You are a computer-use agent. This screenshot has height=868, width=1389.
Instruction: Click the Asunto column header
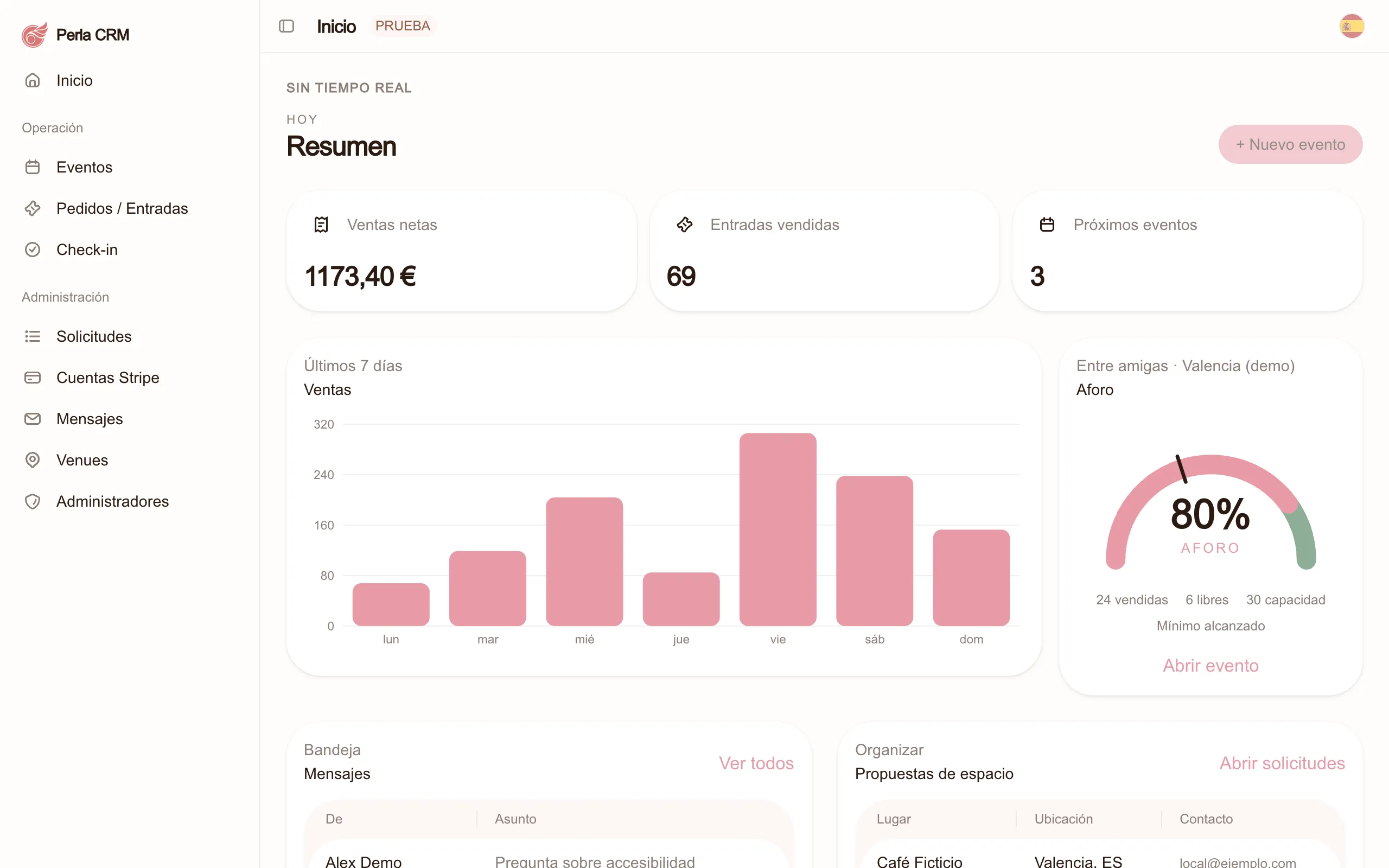515,819
